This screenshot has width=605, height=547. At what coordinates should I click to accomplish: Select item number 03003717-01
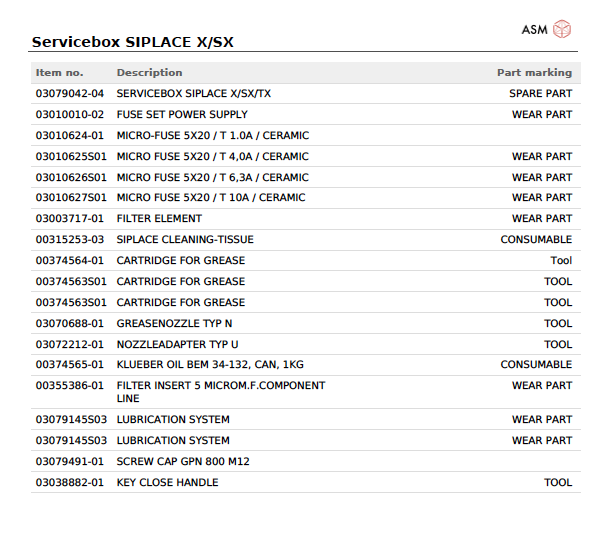click(x=70, y=219)
